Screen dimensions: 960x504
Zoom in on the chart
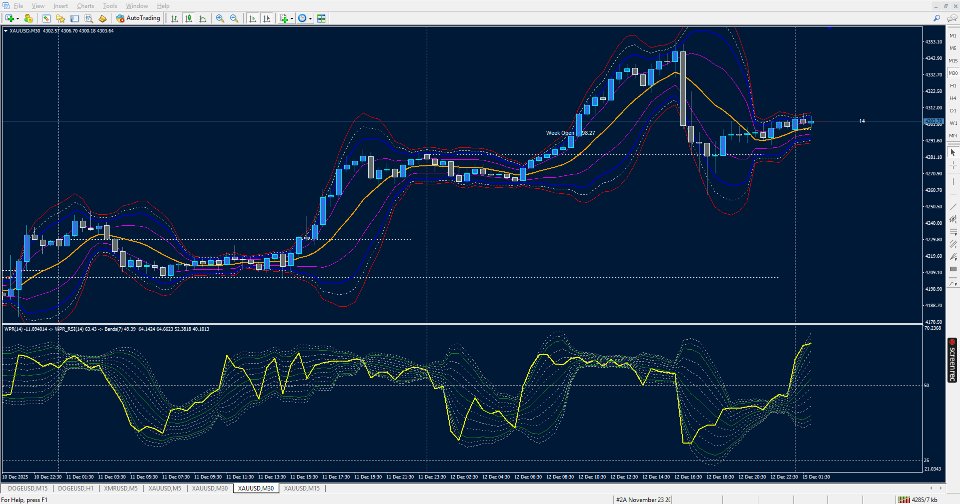pyautogui.click(x=219, y=18)
